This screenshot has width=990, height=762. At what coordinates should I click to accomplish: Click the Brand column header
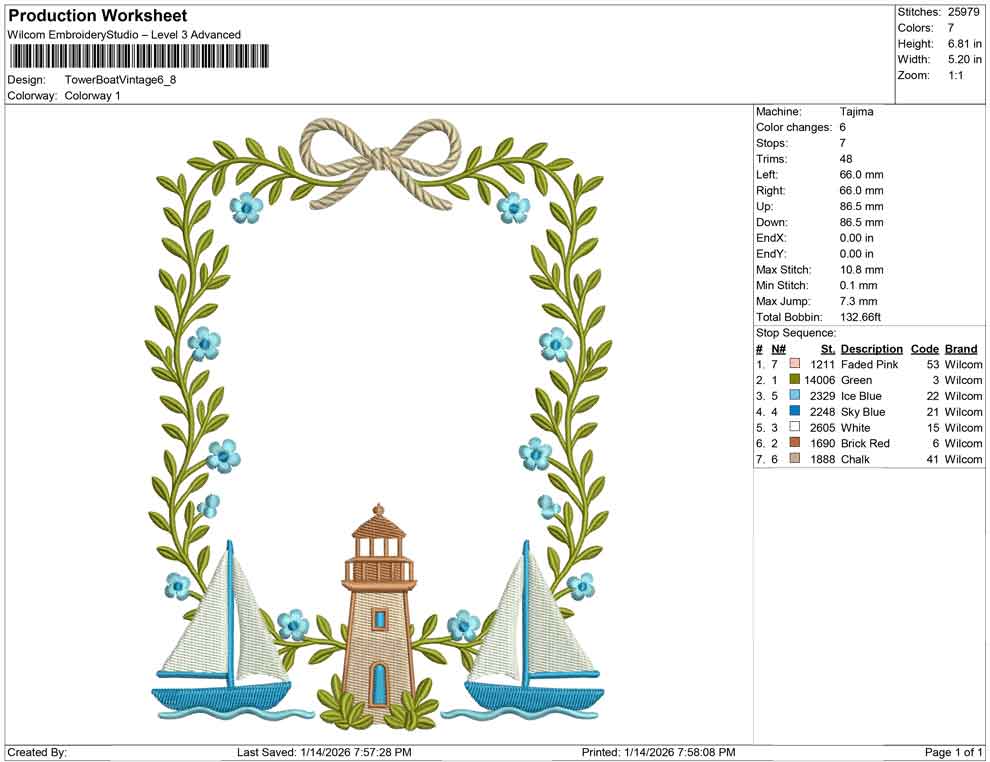coord(960,349)
